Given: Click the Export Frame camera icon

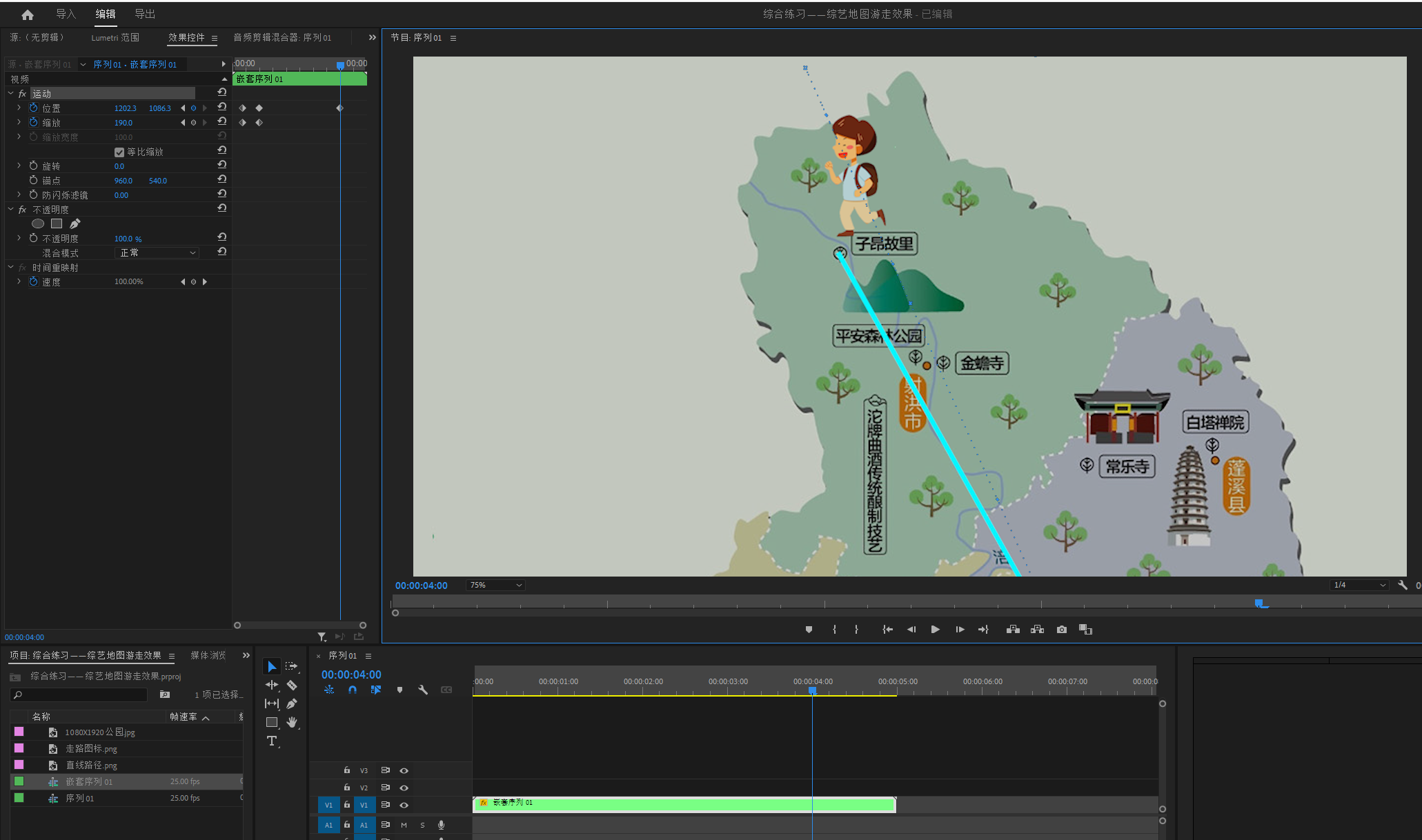Looking at the screenshot, I should [1061, 629].
